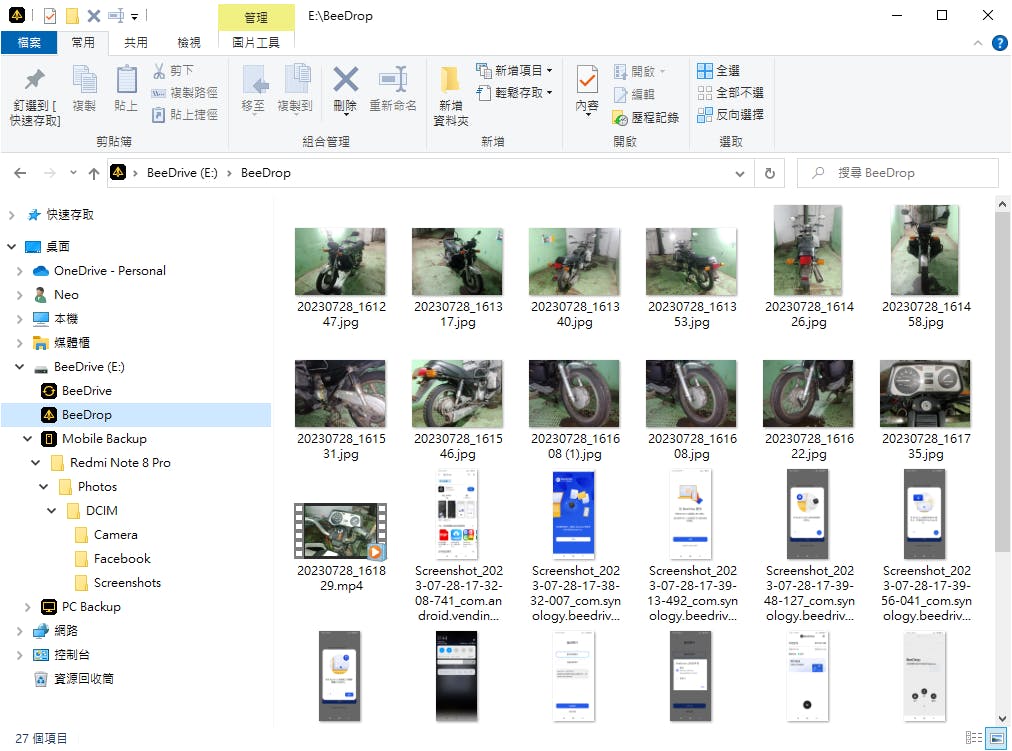
Task: Click Select All (全選) in ribbon
Action: [719, 71]
